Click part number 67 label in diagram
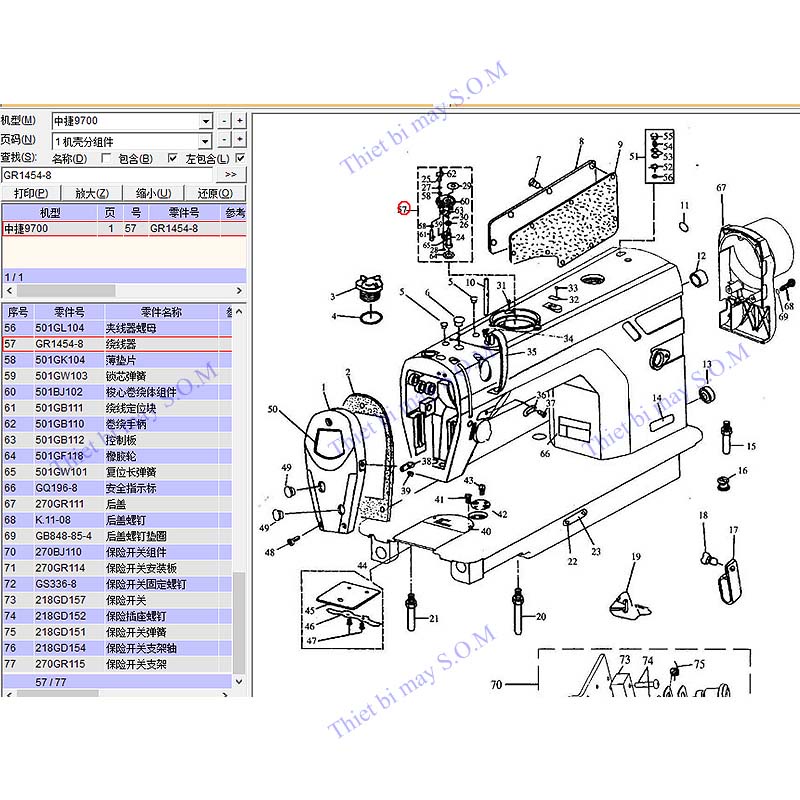 tap(720, 188)
